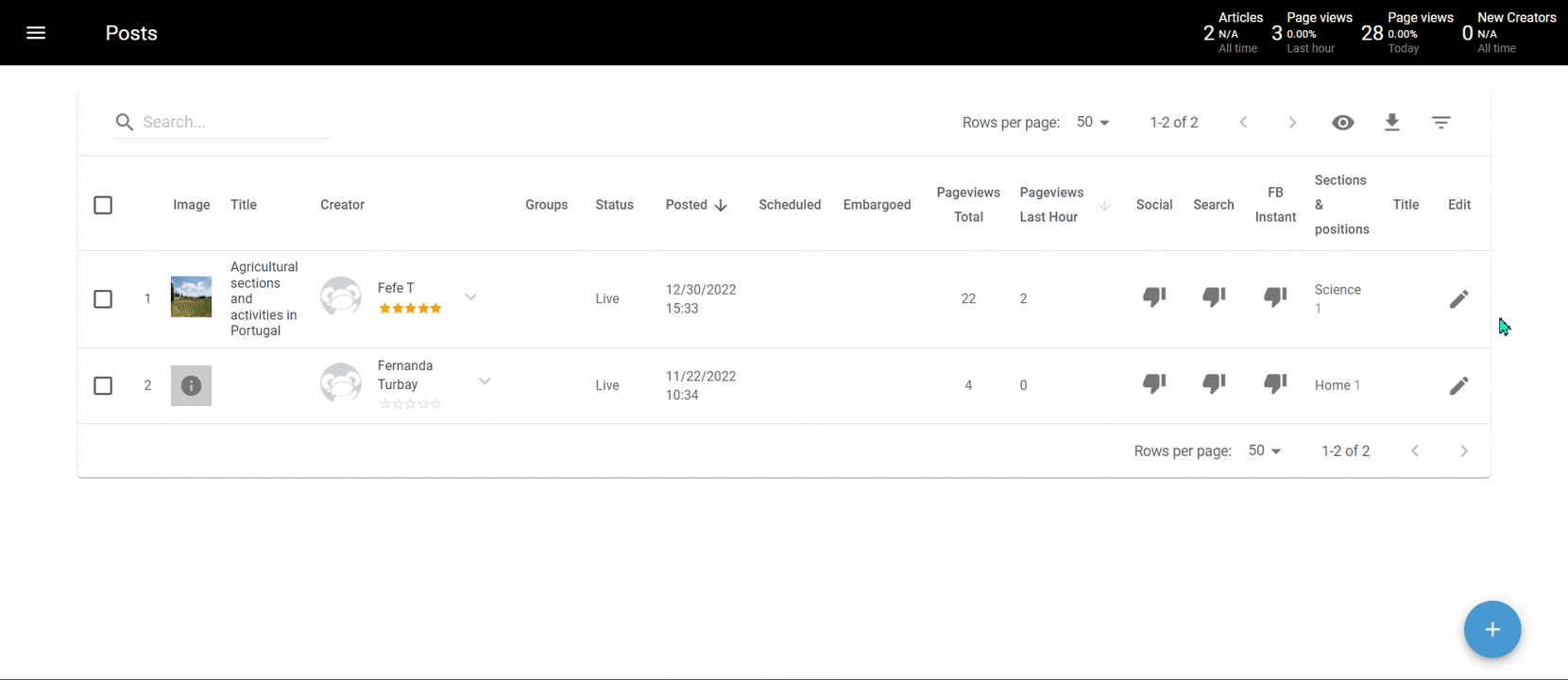Click the pencil icon for Fernanda Turbay's post
This screenshot has width=1568, height=680.
click(1458, 385)
